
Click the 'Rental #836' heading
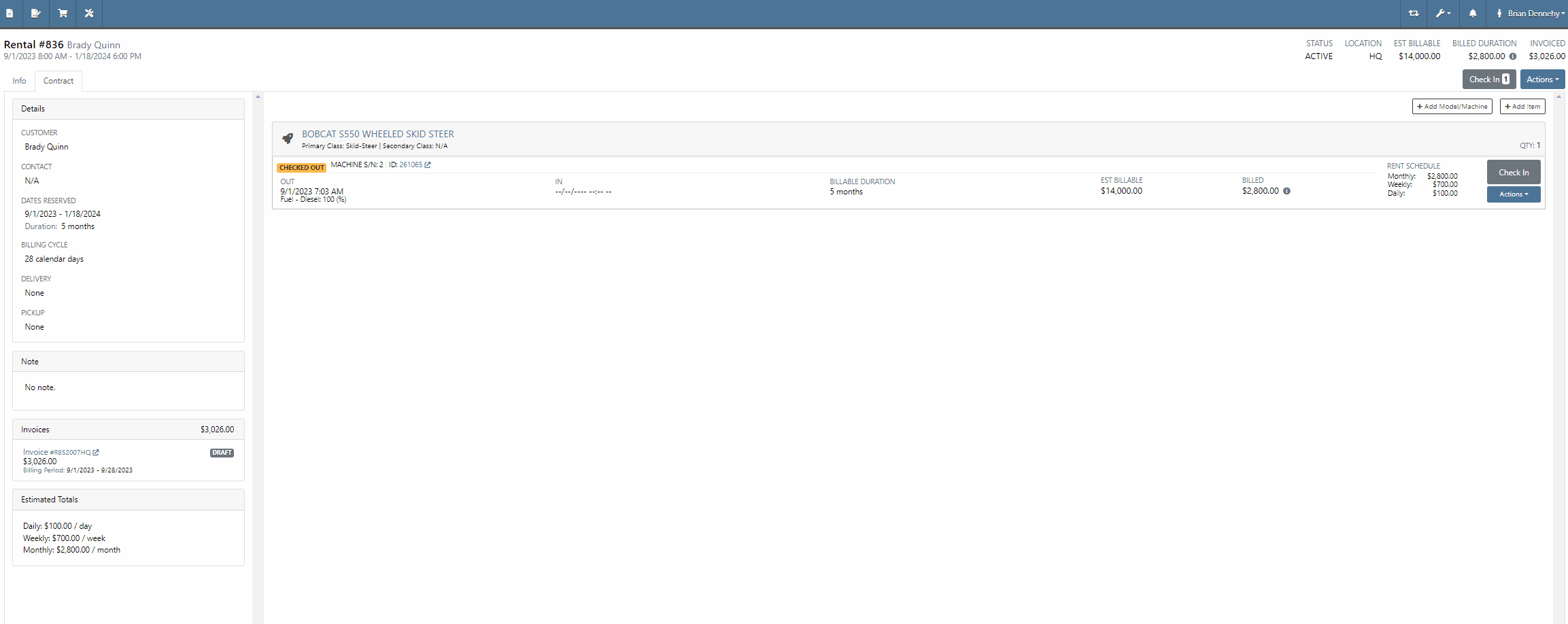(33, 45)
